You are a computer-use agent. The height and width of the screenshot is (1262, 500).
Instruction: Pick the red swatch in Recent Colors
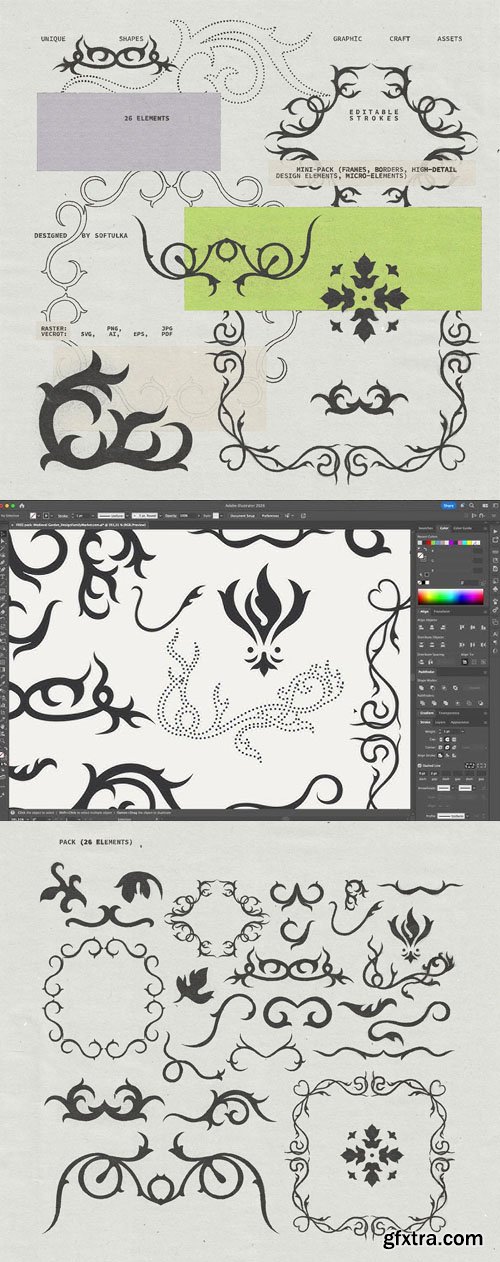[428, 543]
